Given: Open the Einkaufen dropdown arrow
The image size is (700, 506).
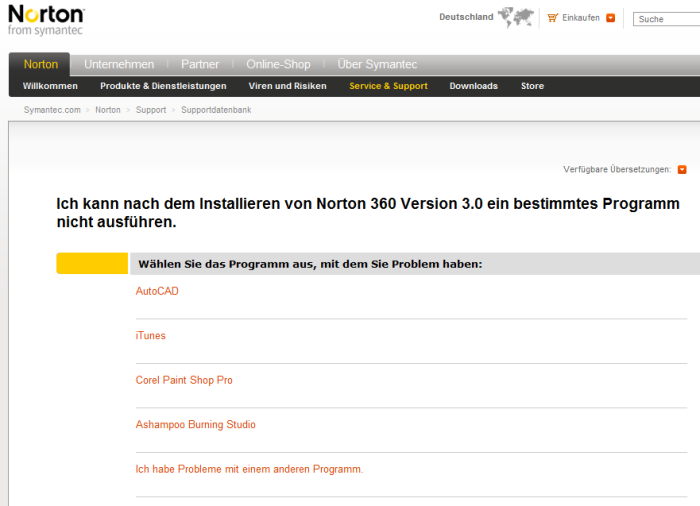Looking at the screenshot, I should pos(610,18).
